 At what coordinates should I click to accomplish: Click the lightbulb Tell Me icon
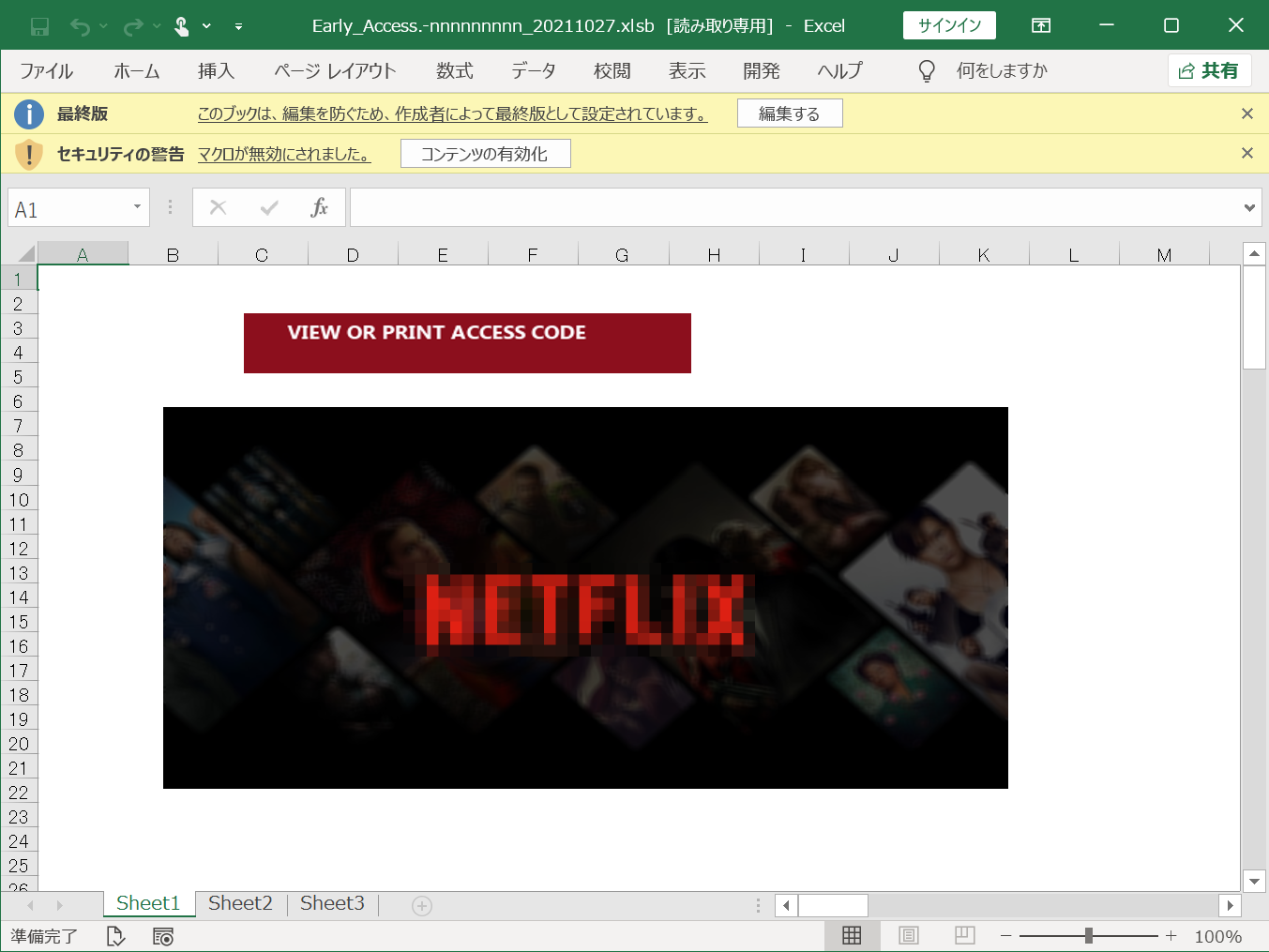tap(927, 71)
